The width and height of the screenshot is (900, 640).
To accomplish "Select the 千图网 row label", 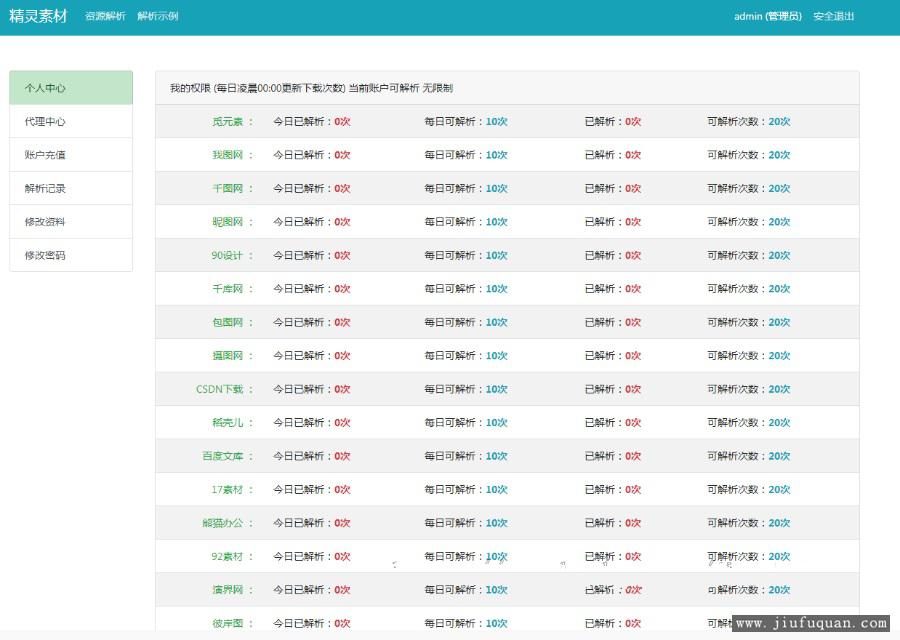I will click(x=228, y=188).
